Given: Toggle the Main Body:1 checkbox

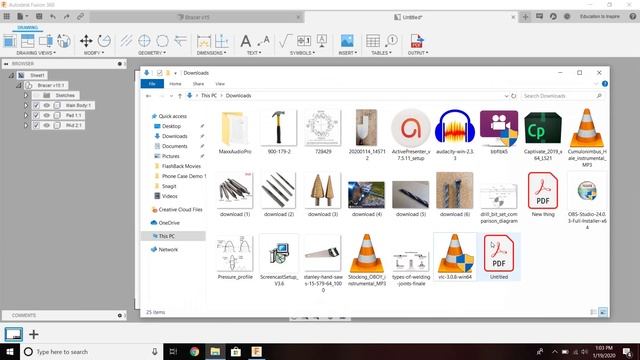Looking at the screenshot, I should click(x=36, y=105).
